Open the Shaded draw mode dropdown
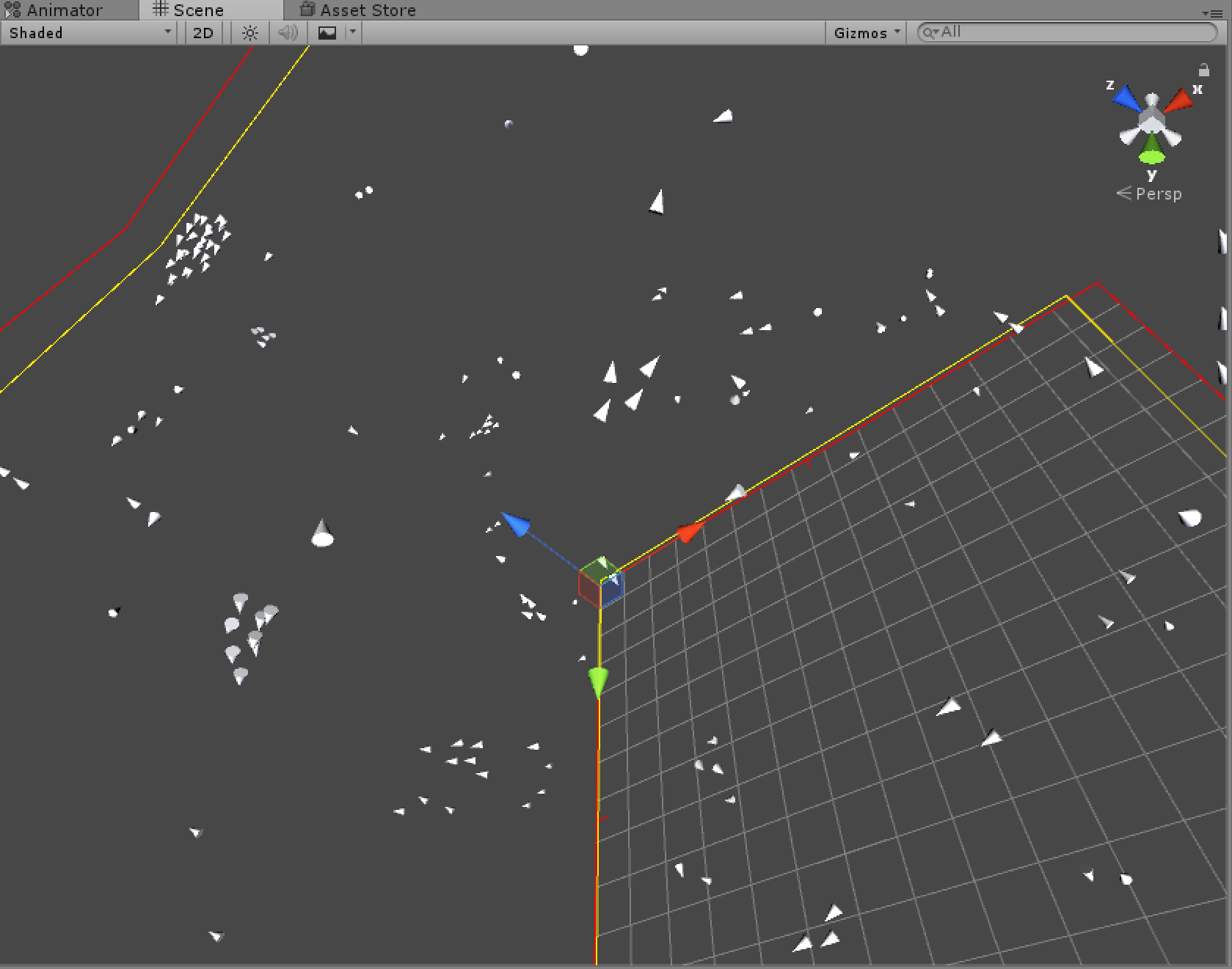The width and height of the screenshot is (1232, 969). 89,33
